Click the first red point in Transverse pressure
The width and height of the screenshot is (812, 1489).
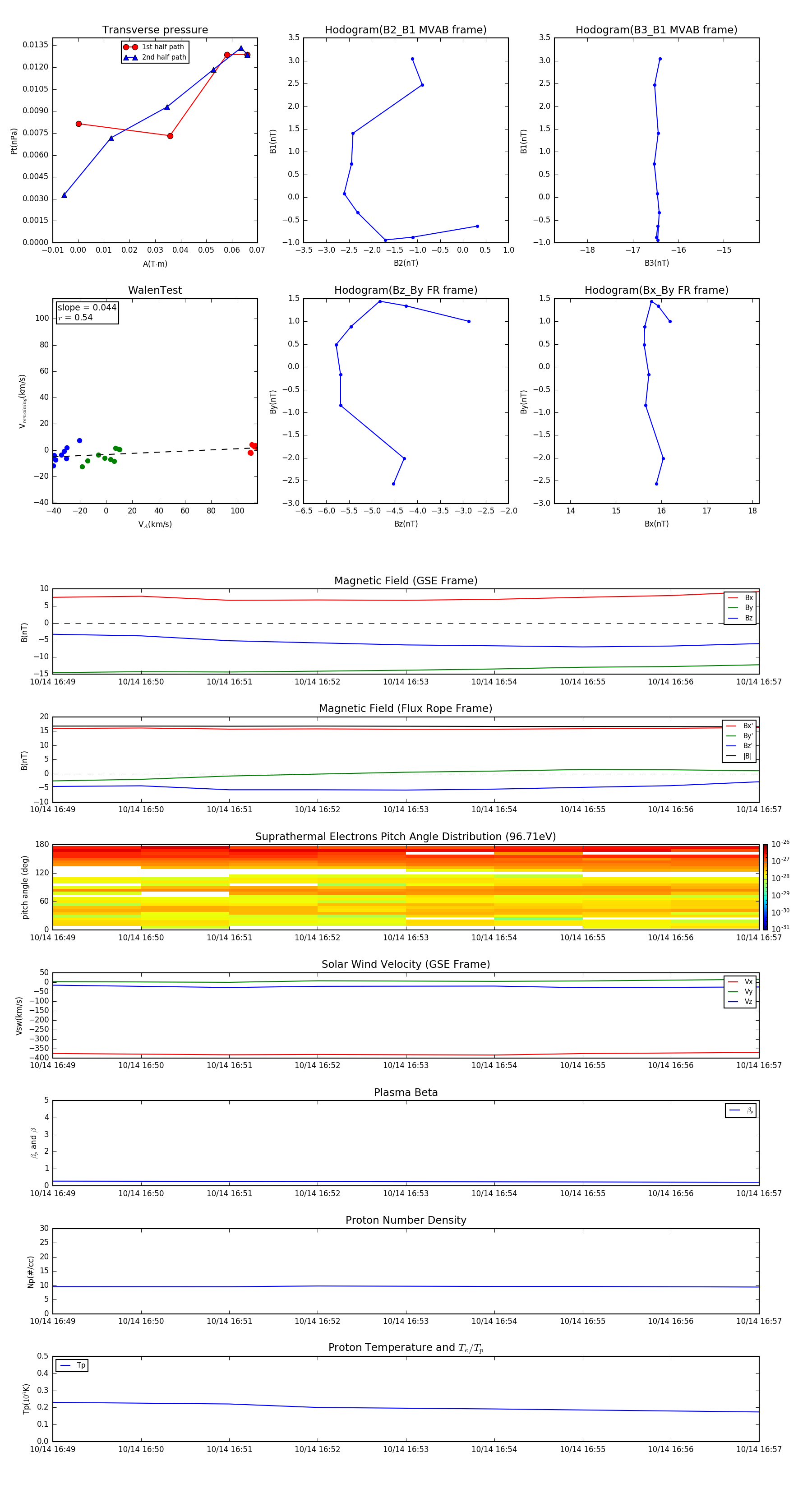[78, 124]
